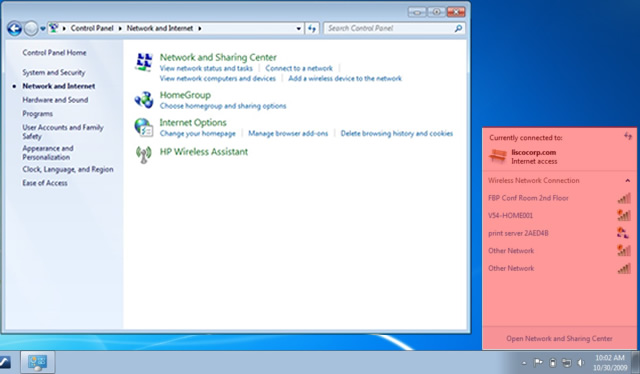Screen dimensions: 640x374
Task: Click the refresh icon in network flyout
Action: point(628,136)
